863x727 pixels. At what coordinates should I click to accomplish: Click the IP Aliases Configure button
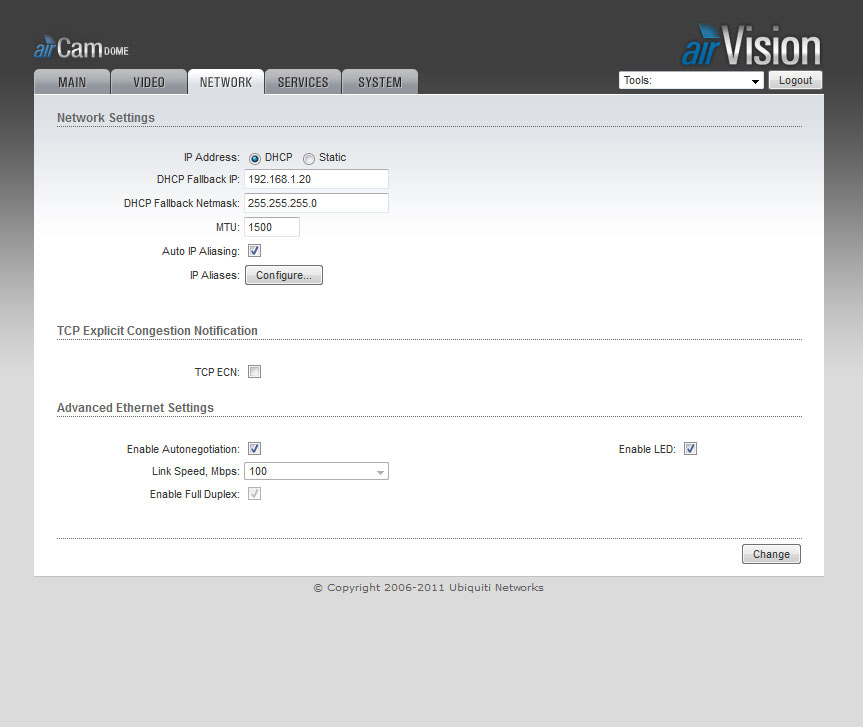[x=284, y=275]
